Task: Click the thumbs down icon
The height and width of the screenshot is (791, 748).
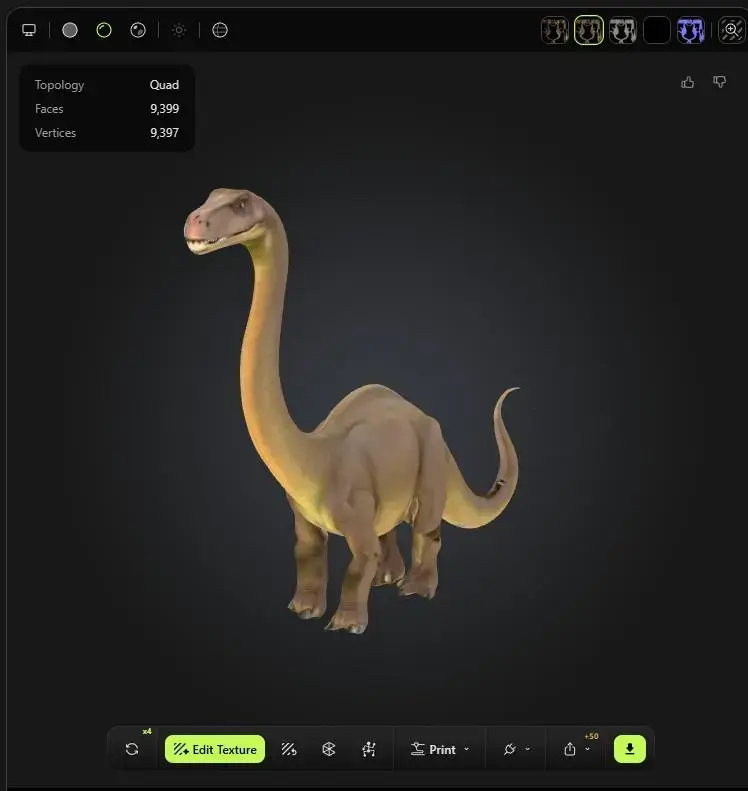Action: pyautogui.click(x=719, y=82)
